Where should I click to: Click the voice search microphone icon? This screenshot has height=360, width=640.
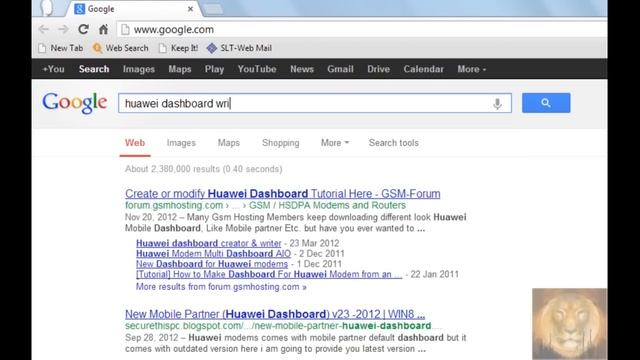[x=497, y=104]
